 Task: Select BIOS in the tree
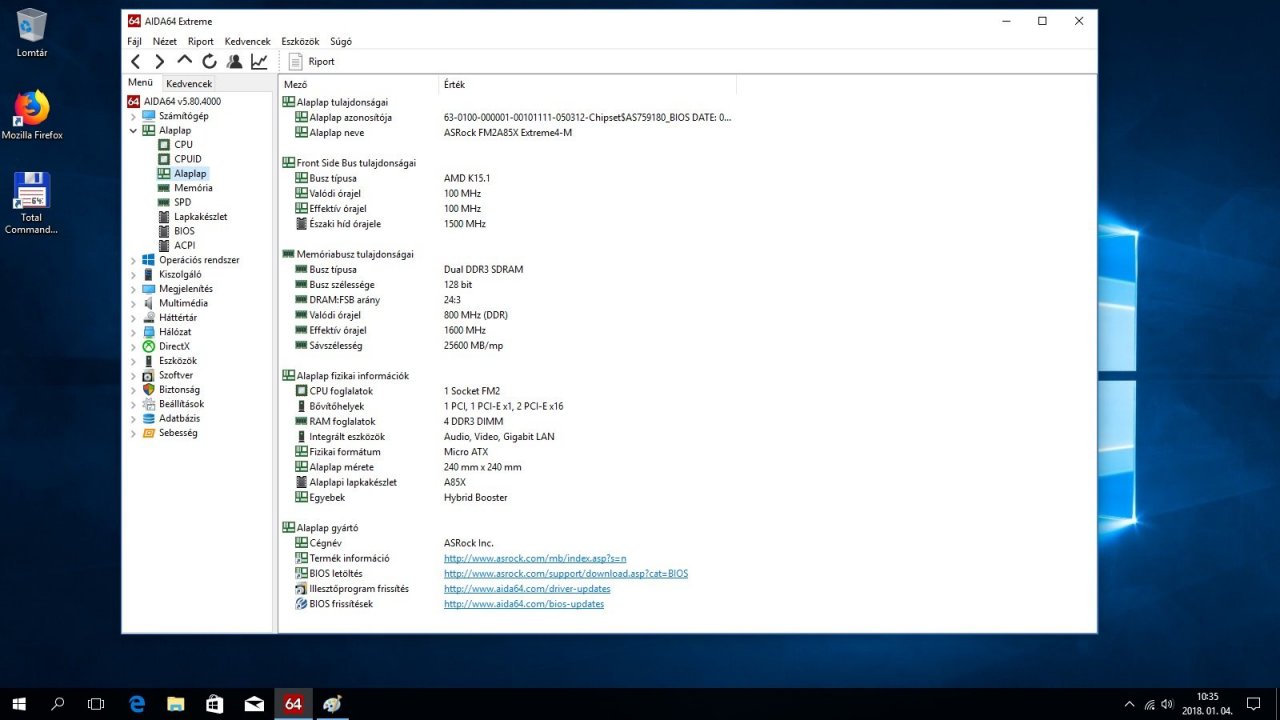click(184, 231)
